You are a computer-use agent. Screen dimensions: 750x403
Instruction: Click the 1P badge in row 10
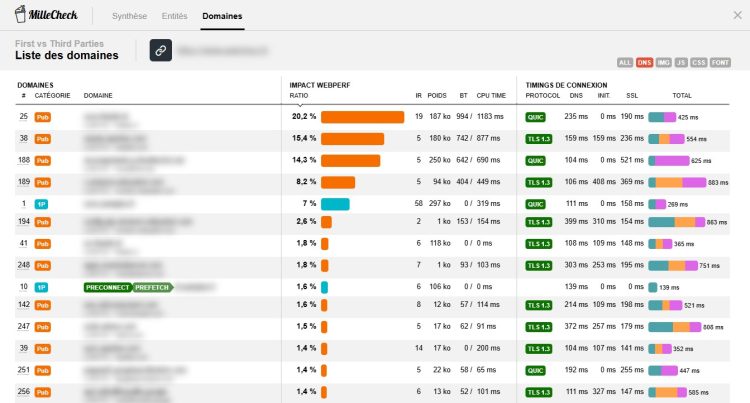point(41,287)
